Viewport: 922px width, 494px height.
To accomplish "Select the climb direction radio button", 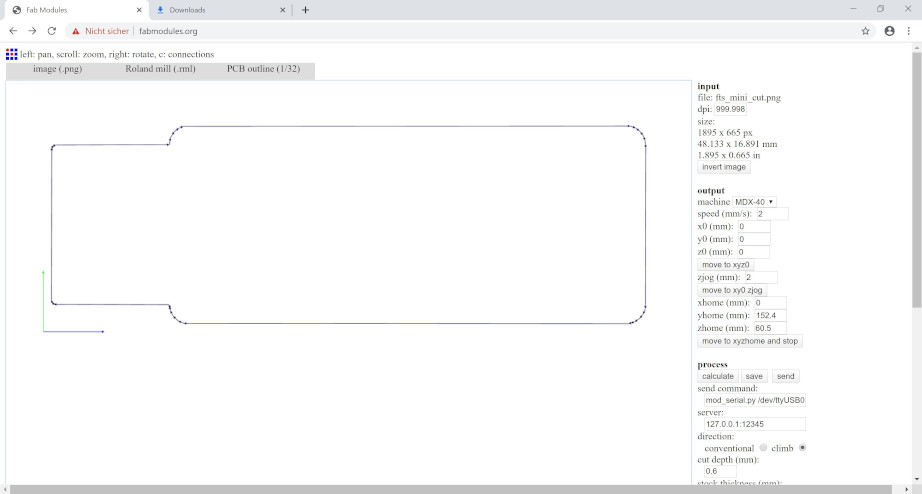I will 802,448.
